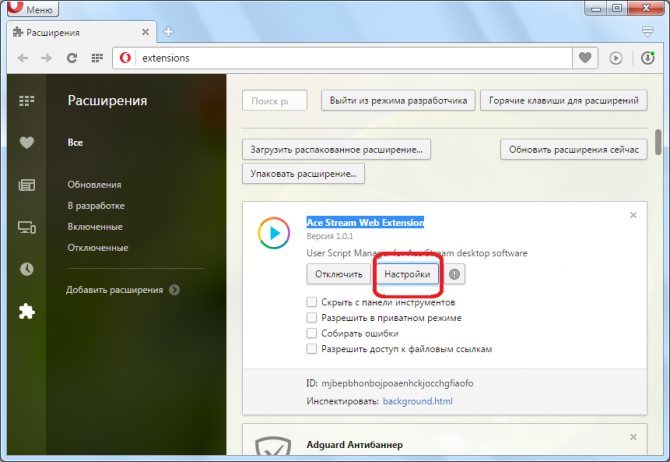The image size is (670, 462).
Task: Select В разработке filter
Action: [x=96, y=206]
